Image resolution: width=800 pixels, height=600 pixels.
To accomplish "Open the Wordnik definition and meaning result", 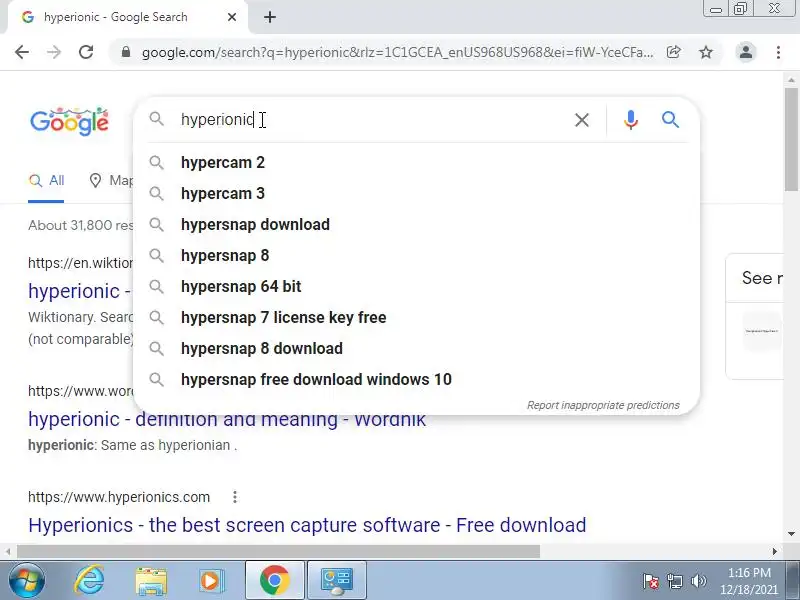I will 227,421.
